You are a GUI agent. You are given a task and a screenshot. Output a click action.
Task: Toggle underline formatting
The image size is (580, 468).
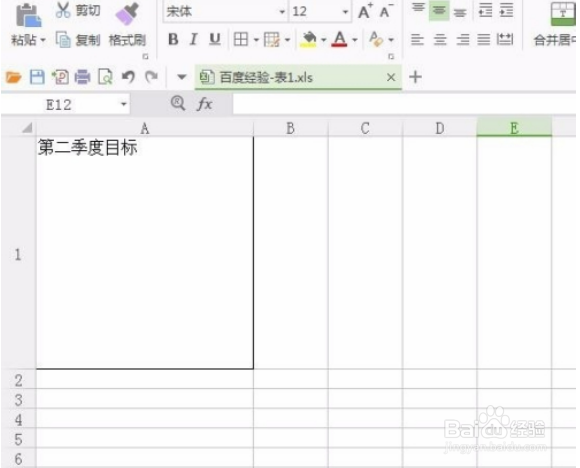215,39
